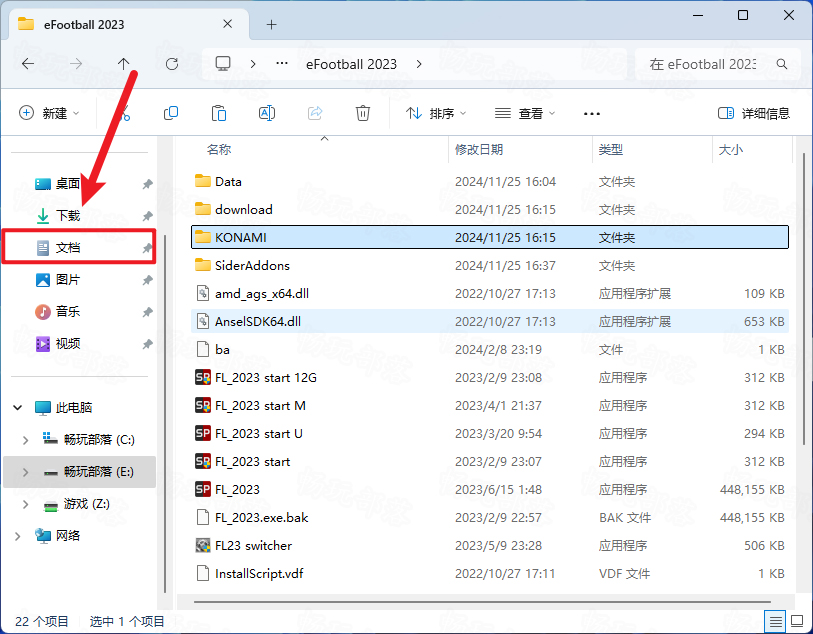The image size is (813, 634).
Task: Unpin Desktop from Quick access
Action: pyautogui.click(x=148, y=184)
